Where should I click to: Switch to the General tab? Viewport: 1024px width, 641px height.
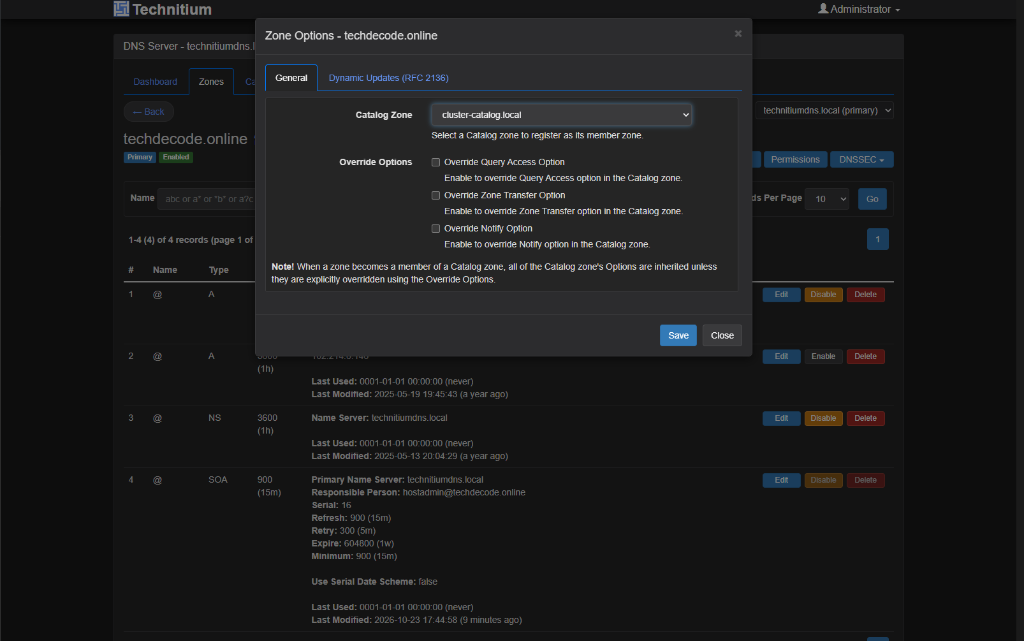coord(291,78)
